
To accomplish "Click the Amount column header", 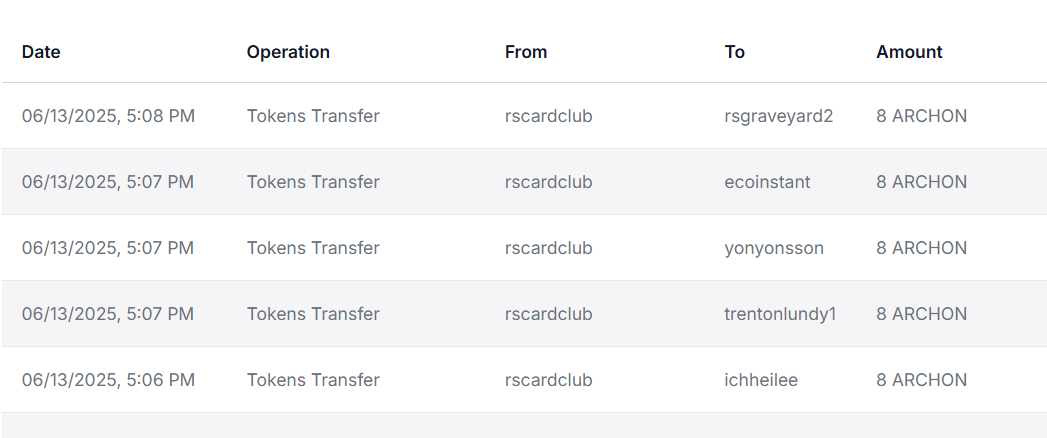I will pos(909,52).
